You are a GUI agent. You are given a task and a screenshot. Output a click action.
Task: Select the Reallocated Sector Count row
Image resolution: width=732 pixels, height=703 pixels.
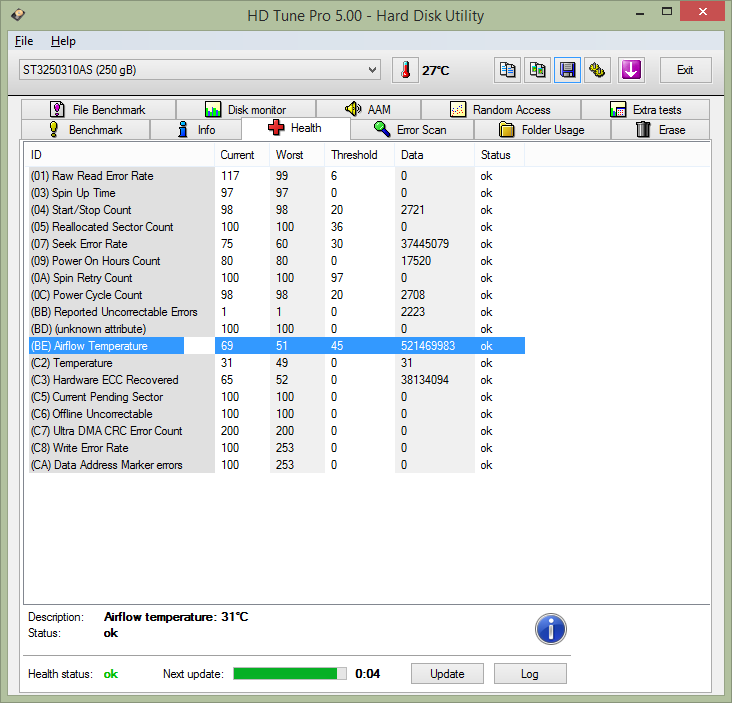(276, 227)
